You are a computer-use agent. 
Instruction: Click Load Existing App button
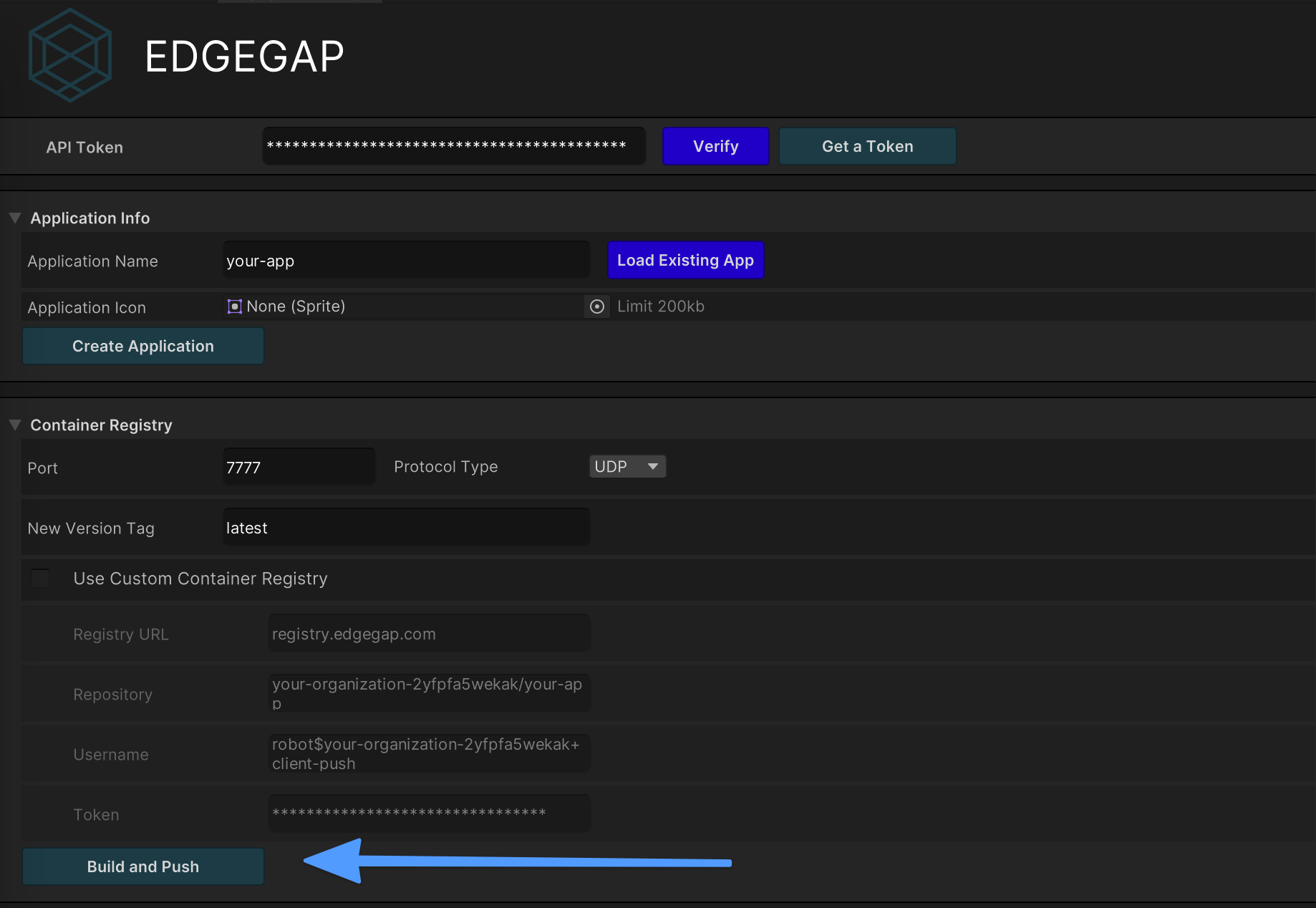coord(685,260)
